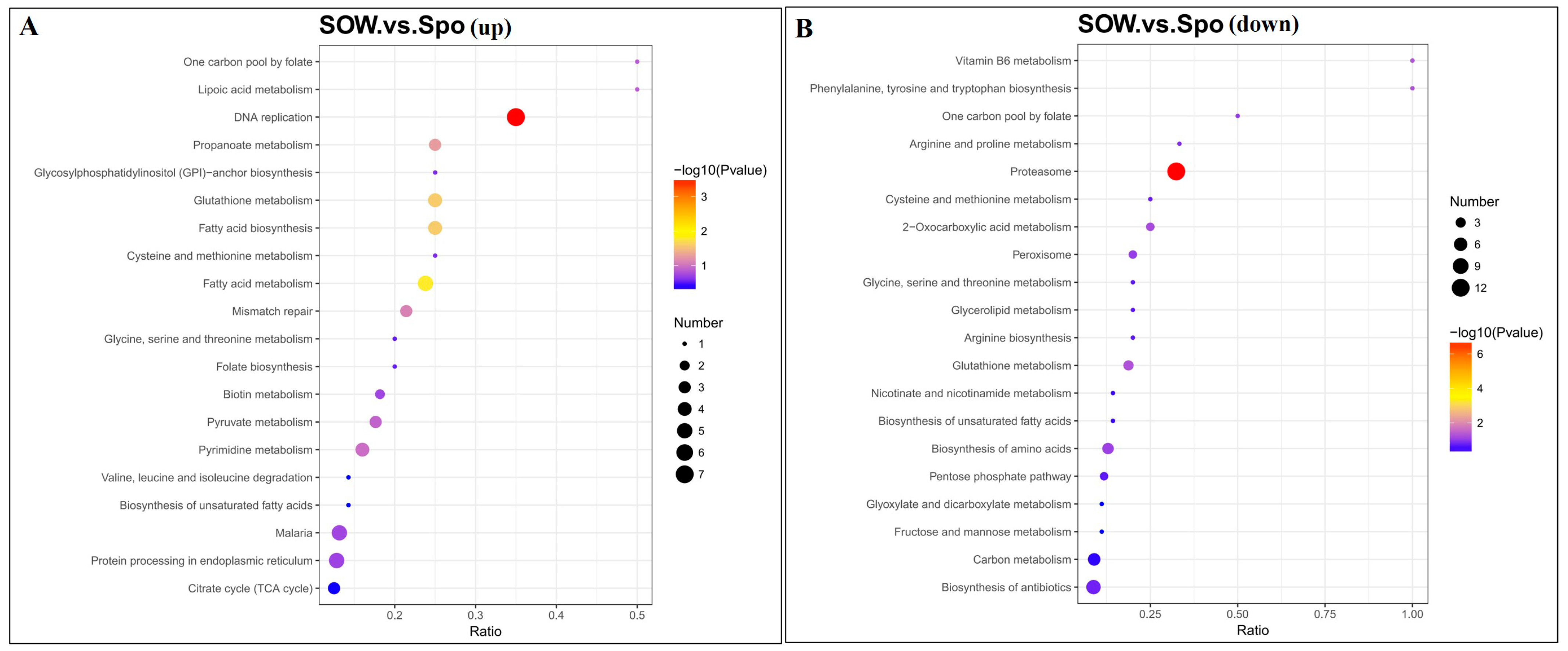Click the Glutathione metabolism dot in panel A
Viewport: 1568px width, 651px height.
pyautogui.click(x=435, y=200)
